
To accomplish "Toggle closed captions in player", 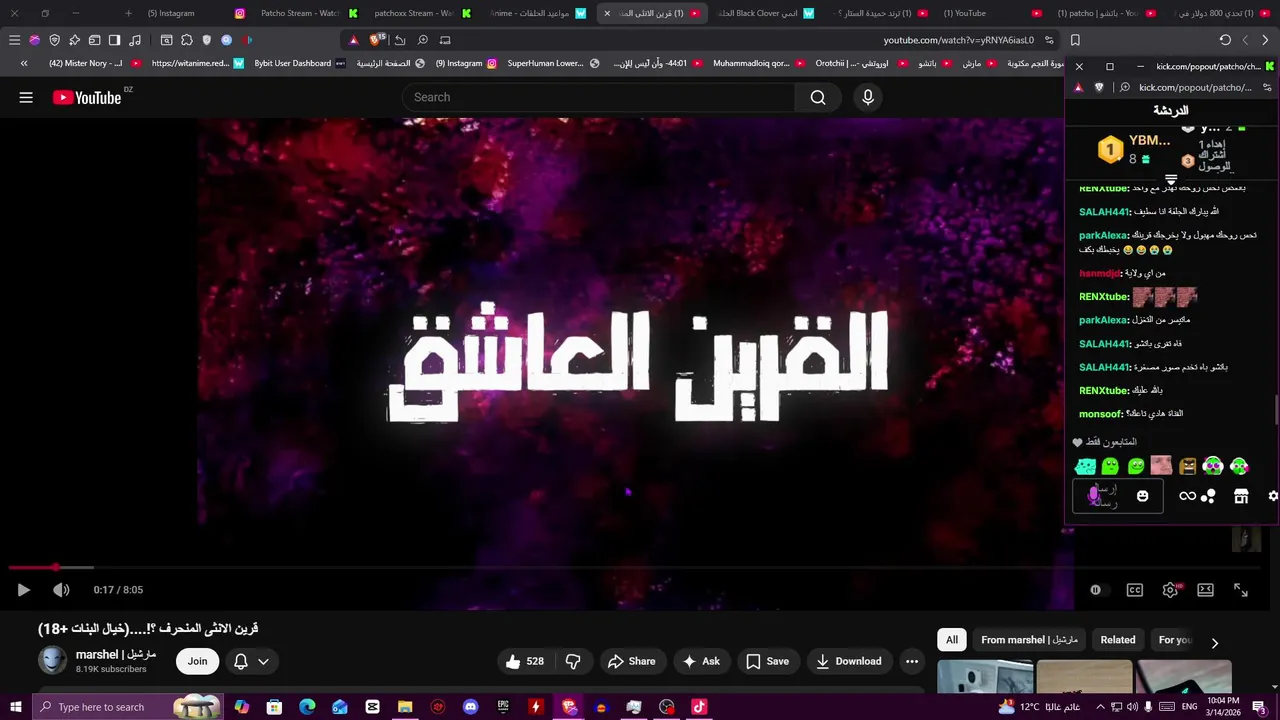I will [x=1134, y=590].
